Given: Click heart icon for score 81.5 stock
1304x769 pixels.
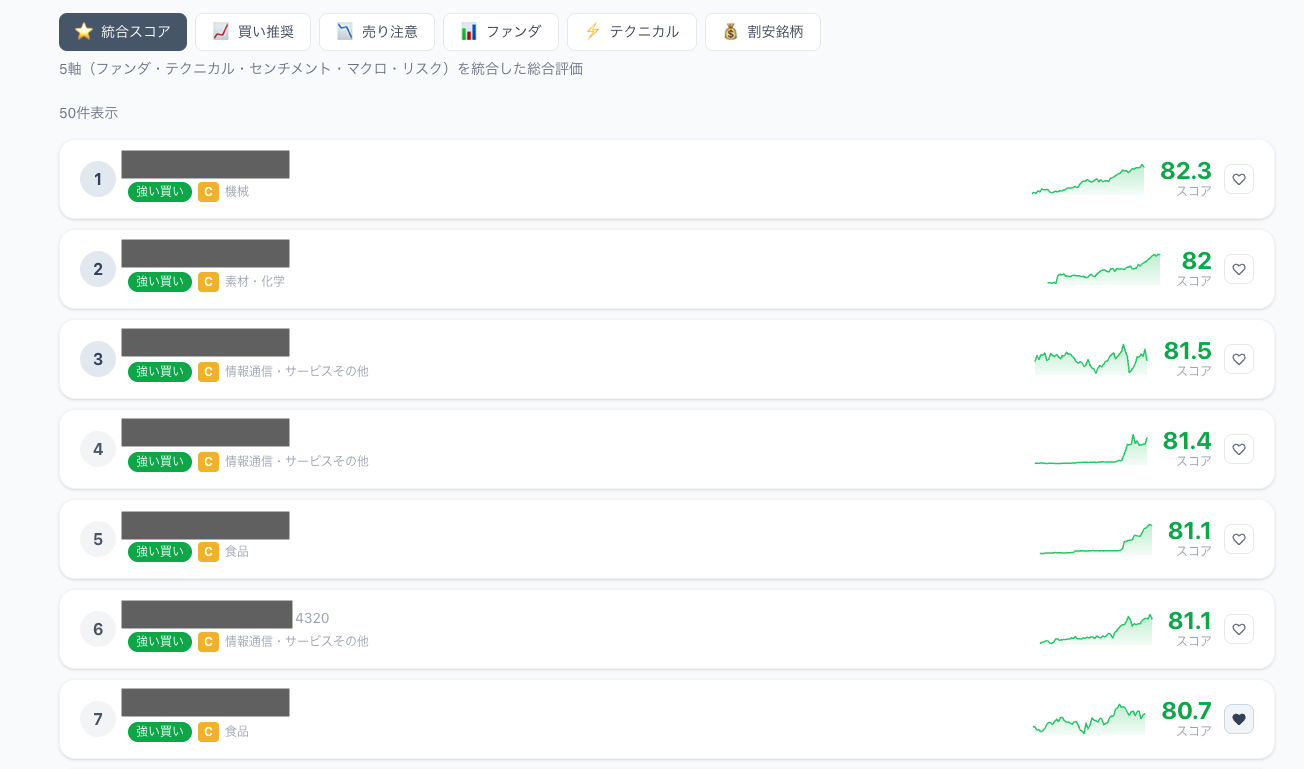Looking at the screenshot, I should pos(1239,359).
